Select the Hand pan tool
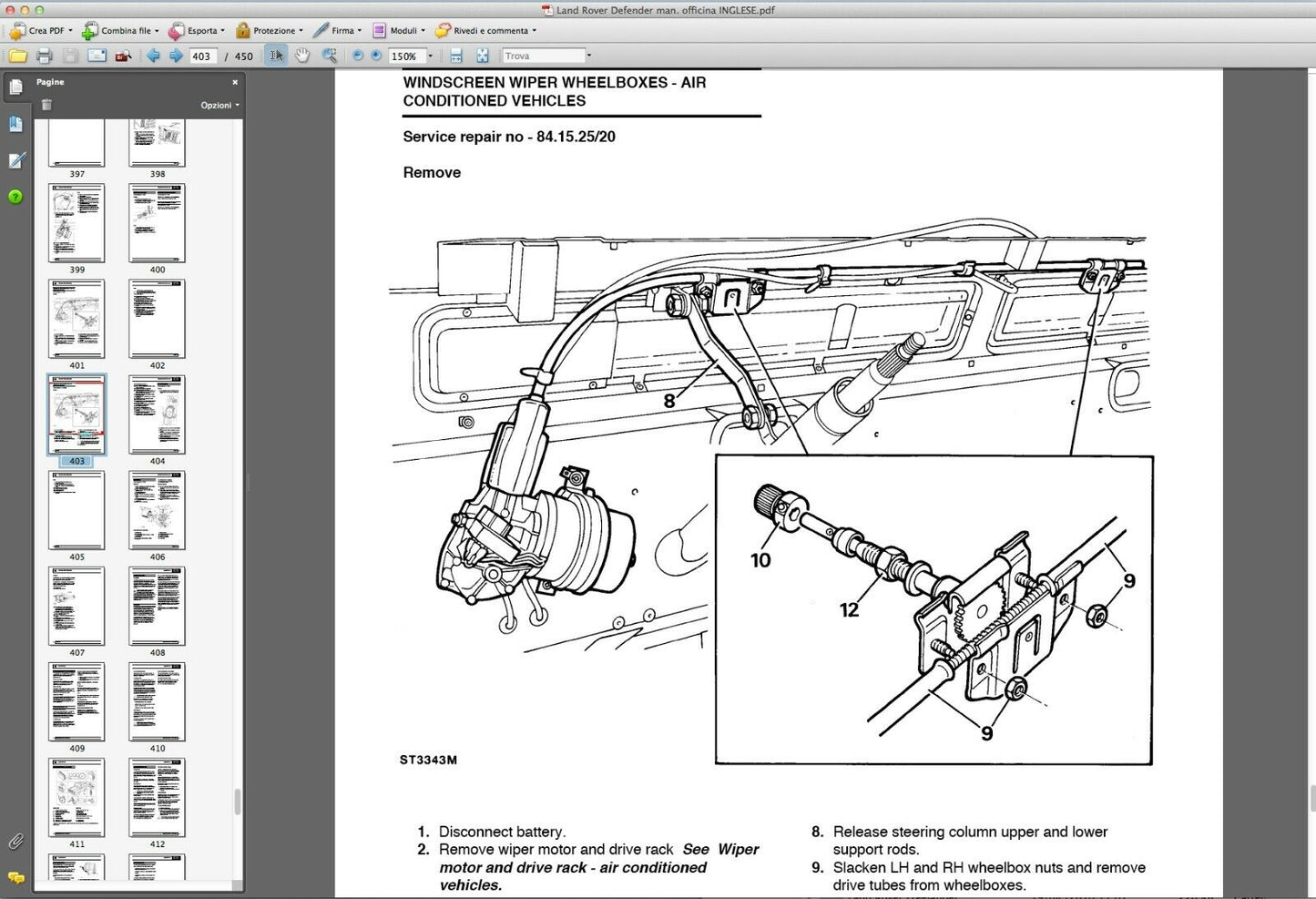Screen dimensions: 1316x899 [x=302, y=56]
